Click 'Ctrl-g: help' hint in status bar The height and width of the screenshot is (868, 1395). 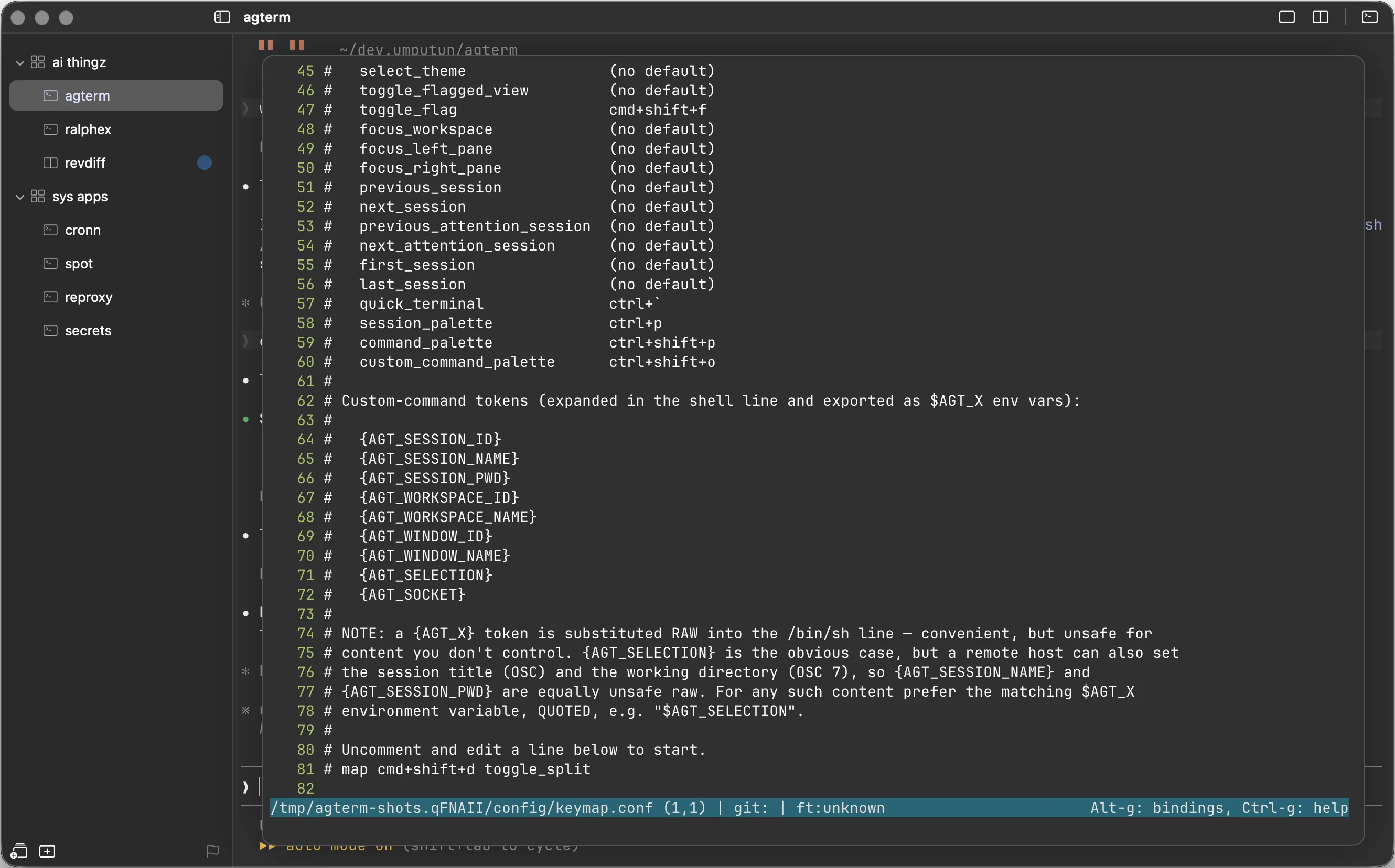(1295, 808)
